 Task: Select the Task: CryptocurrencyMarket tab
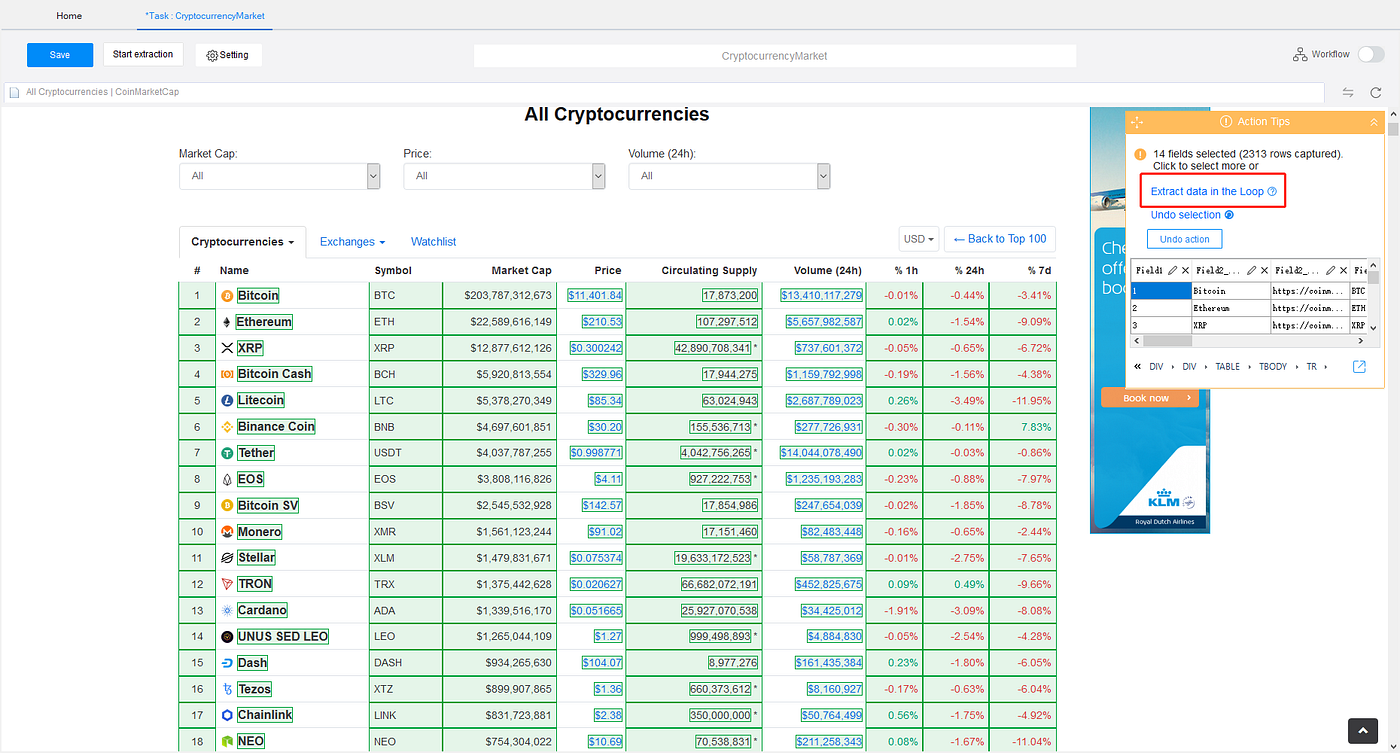coord(206,16)
